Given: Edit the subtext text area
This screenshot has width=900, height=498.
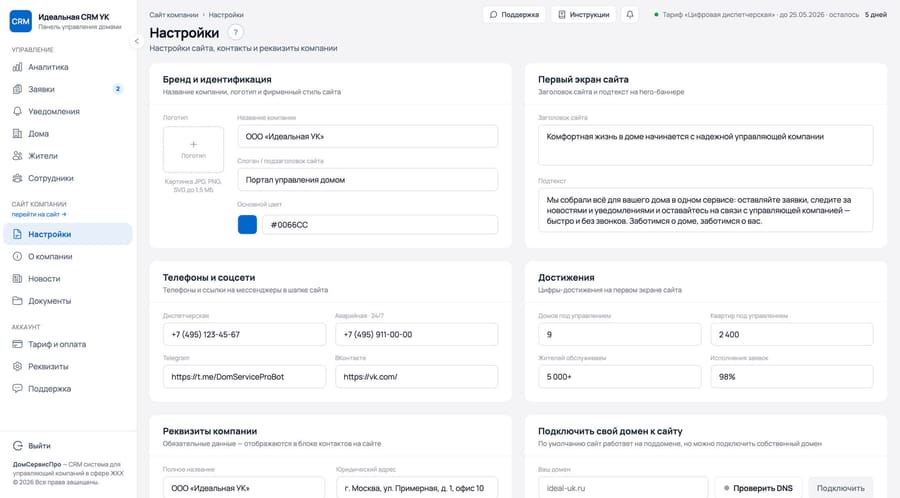Looking at the screenshot, I should pyautogui.click(x=705, y=210).
